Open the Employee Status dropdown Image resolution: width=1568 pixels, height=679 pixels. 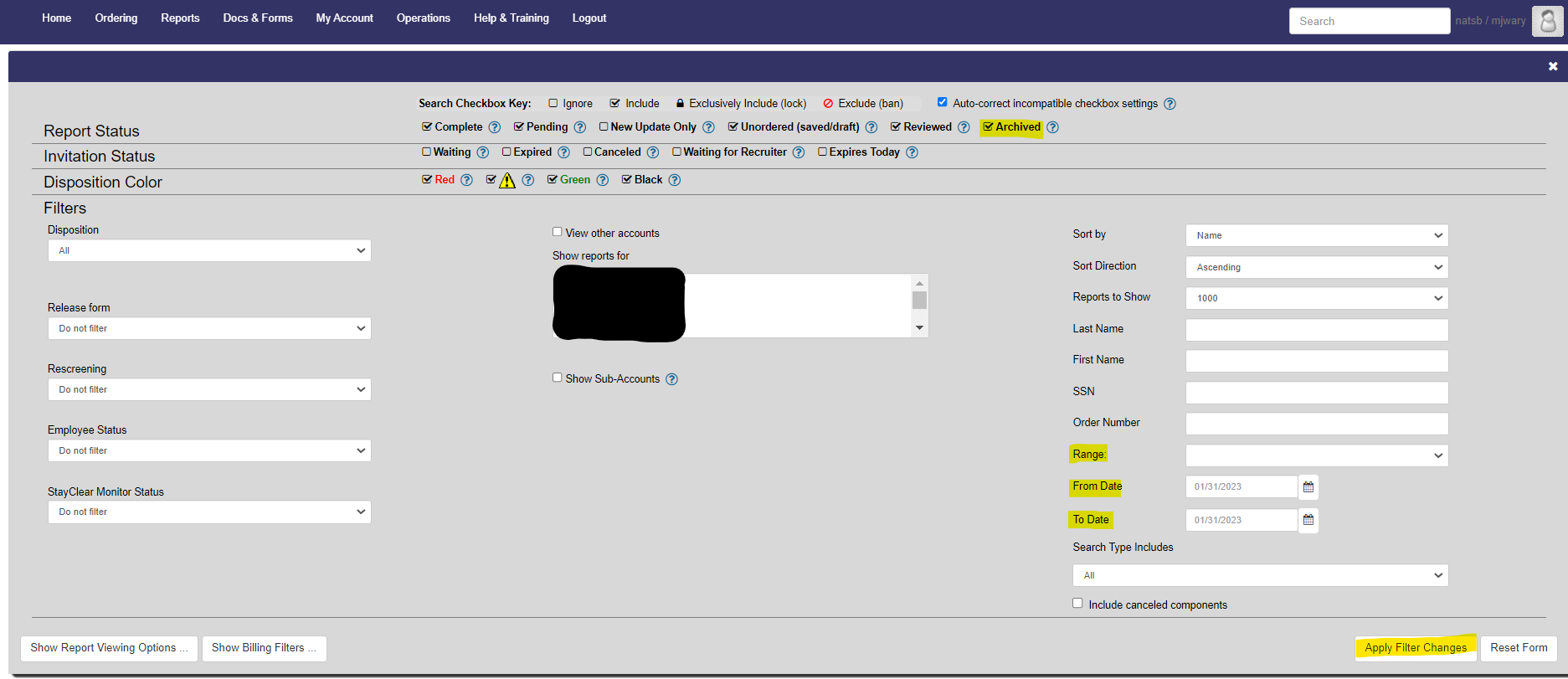pyautogui.click(x=209, y=450)
